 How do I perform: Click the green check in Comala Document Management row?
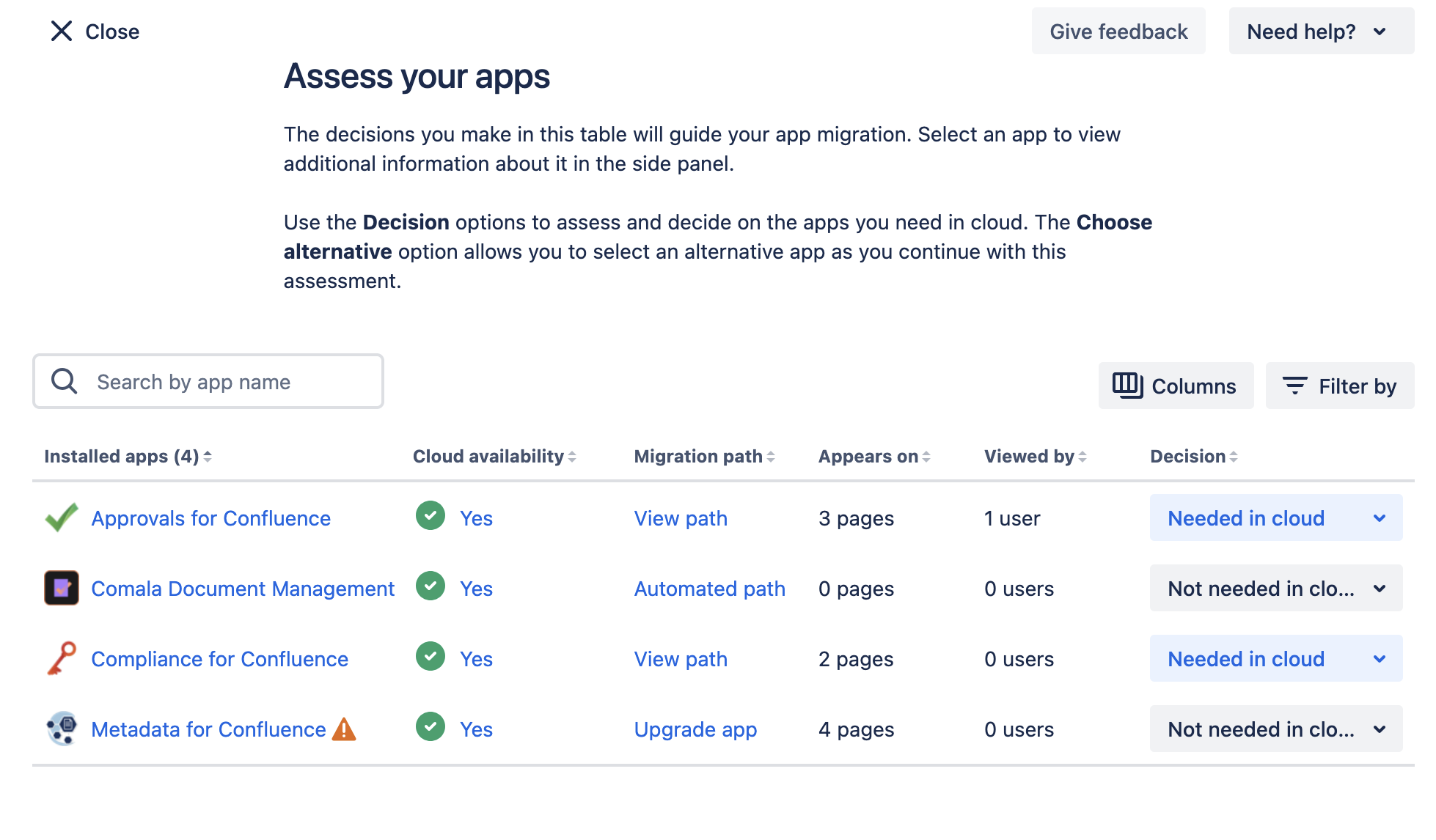[x=431, y=586]
